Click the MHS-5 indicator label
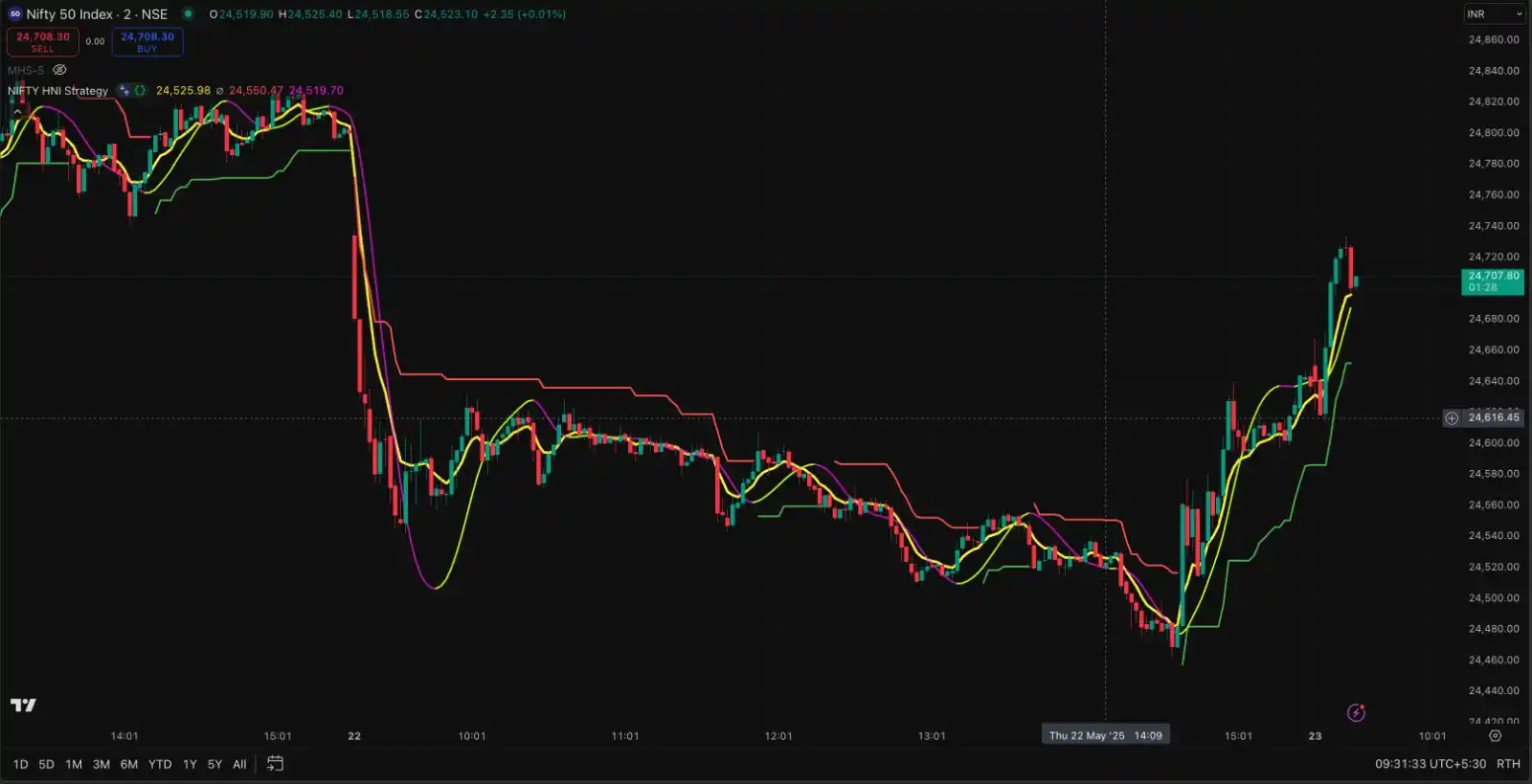 [26, 70]
